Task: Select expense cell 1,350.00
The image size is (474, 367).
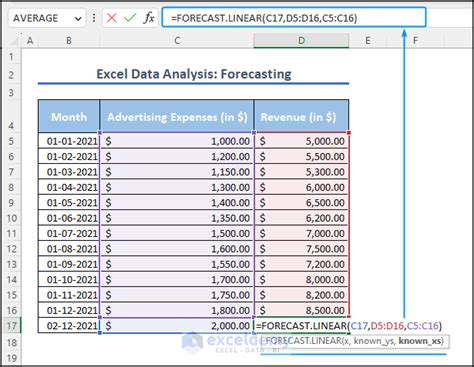Action: pos(177,218)
